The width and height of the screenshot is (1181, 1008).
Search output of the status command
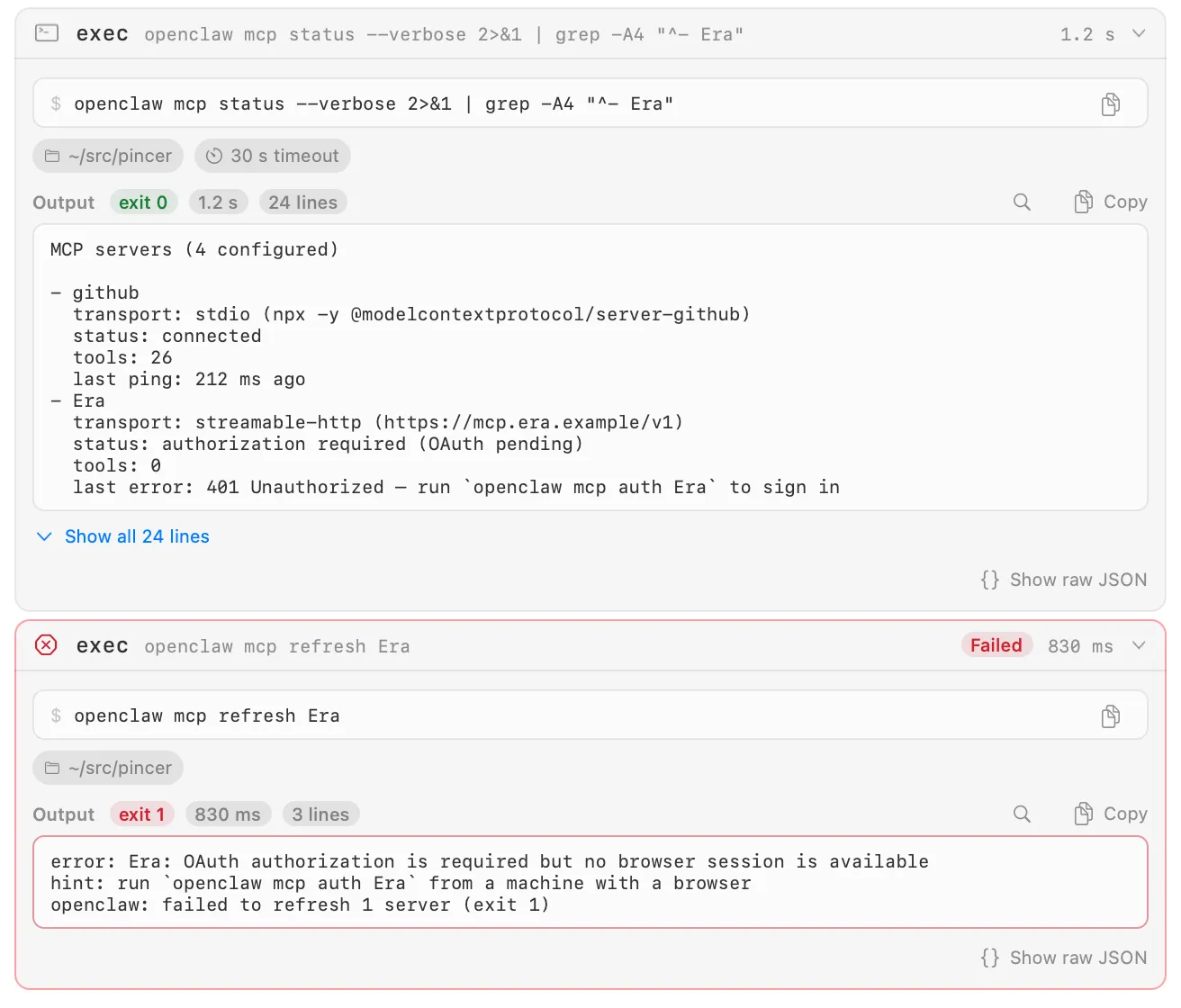1022,202
